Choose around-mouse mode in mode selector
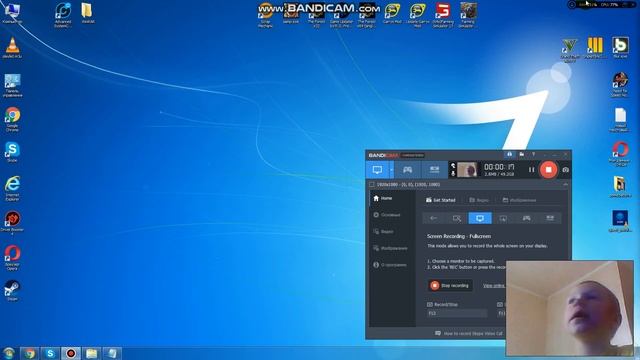The image size is (640, 360). pos(503,218)
